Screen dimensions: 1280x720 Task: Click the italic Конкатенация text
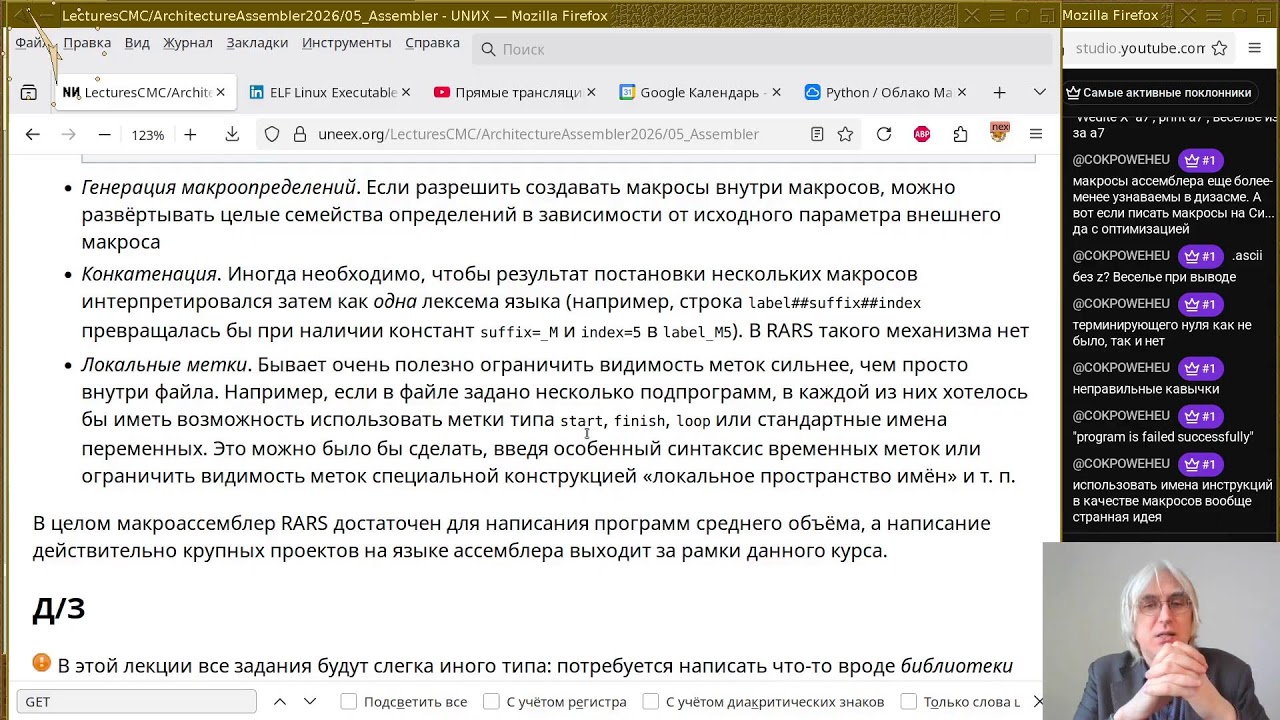(149, 273)
